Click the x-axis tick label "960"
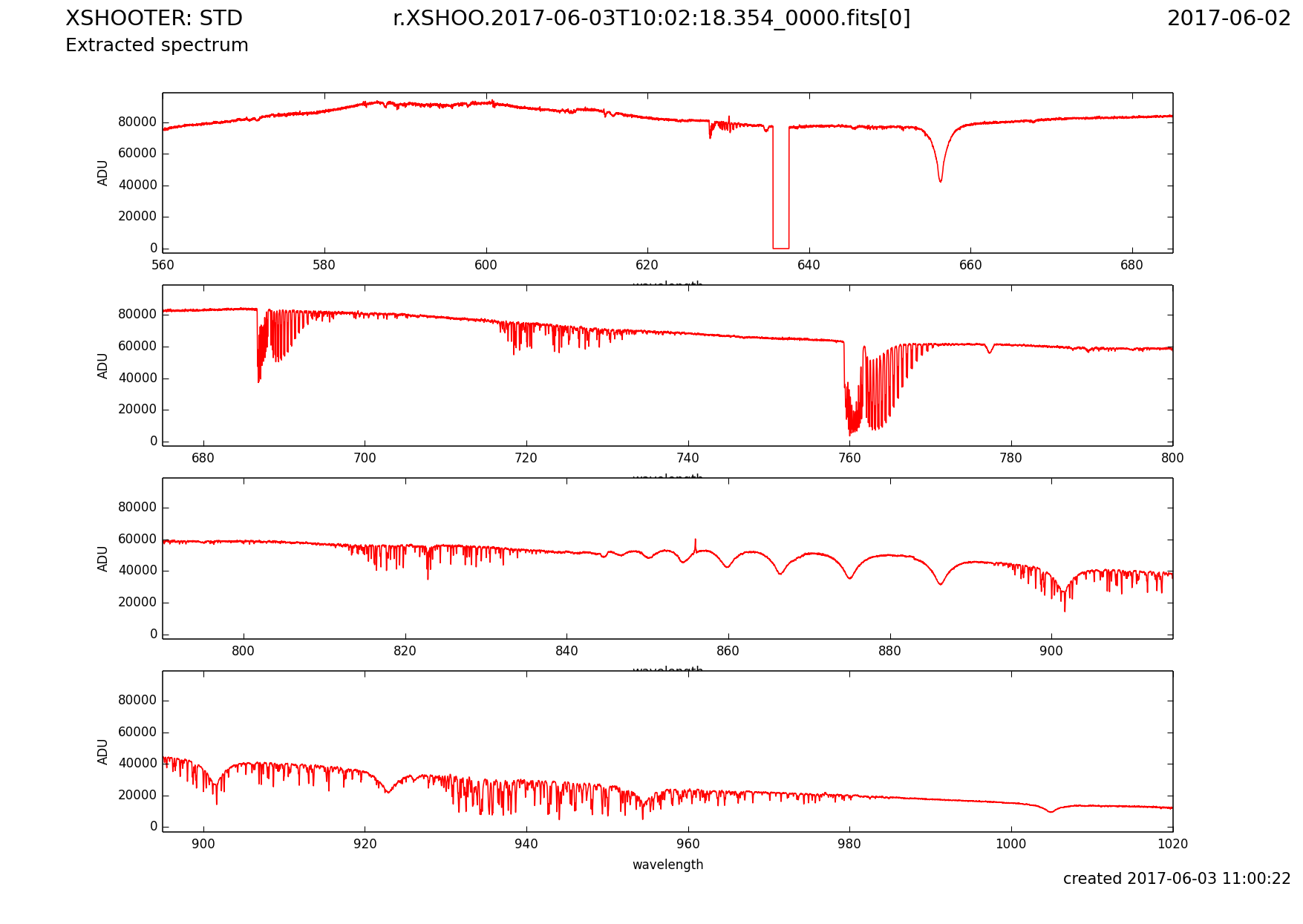 click(x=688, y=844)
